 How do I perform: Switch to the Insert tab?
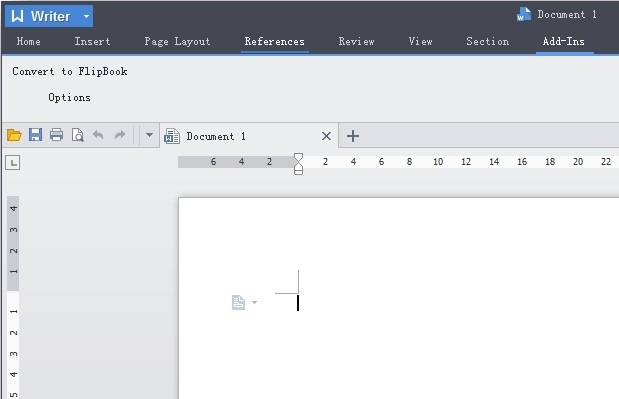[92, 41]
